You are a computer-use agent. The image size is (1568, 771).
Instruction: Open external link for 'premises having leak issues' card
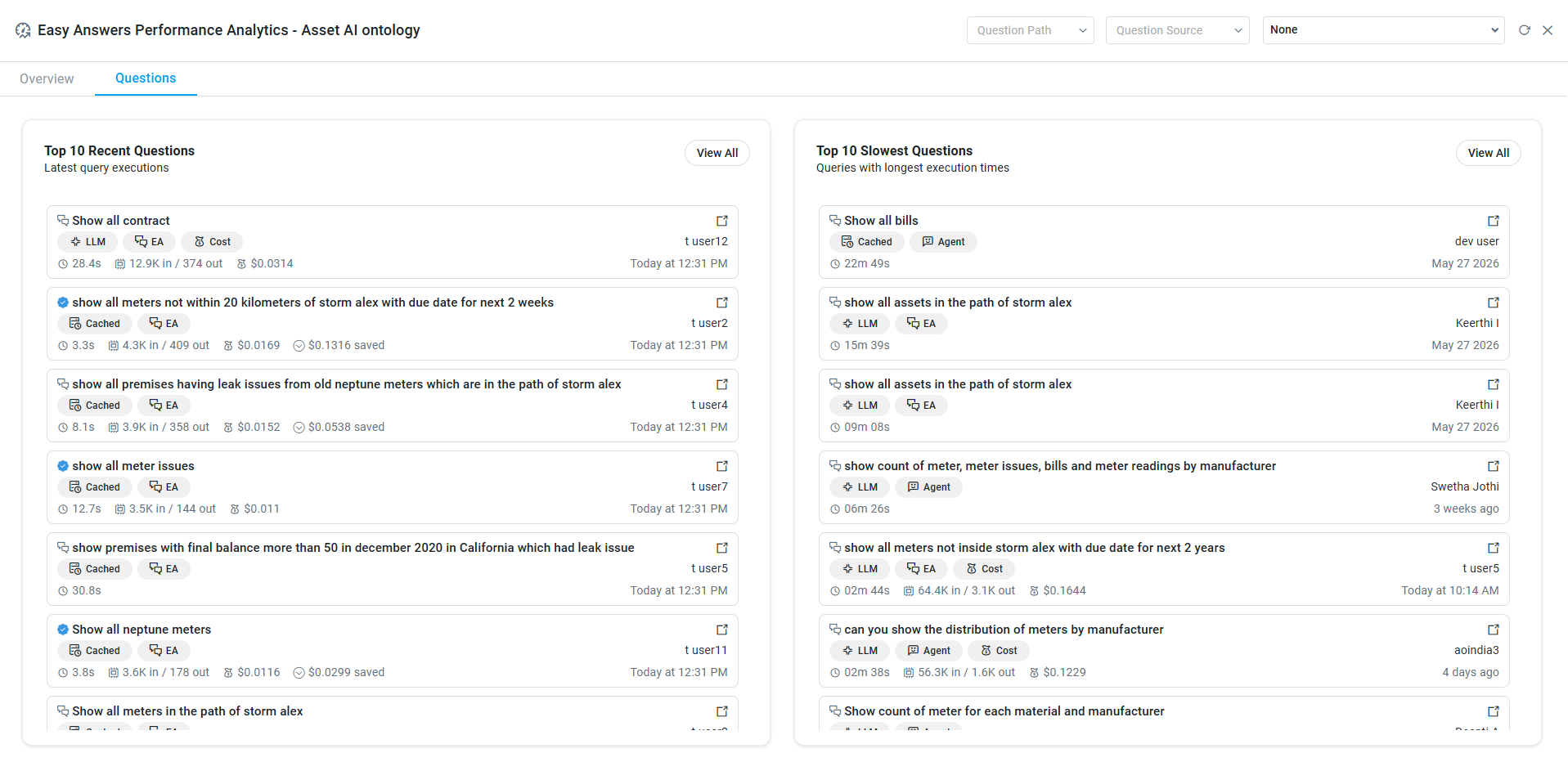[722, 384]
